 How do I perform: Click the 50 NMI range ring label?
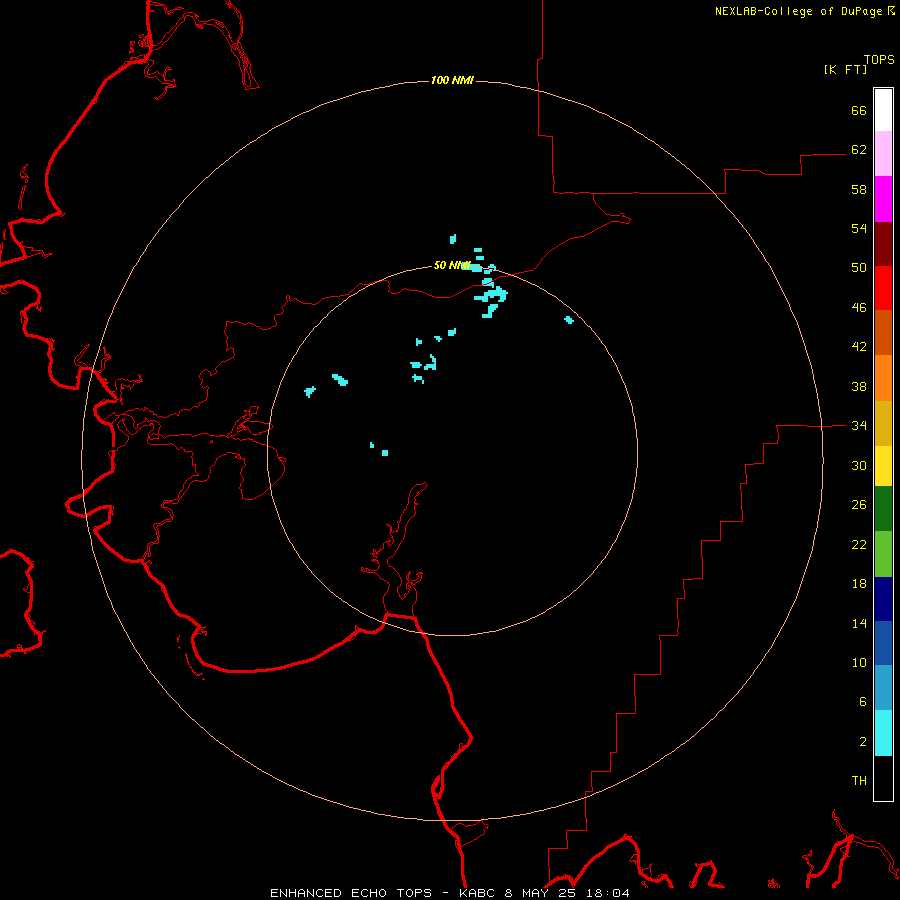click(x=452, y=265)
